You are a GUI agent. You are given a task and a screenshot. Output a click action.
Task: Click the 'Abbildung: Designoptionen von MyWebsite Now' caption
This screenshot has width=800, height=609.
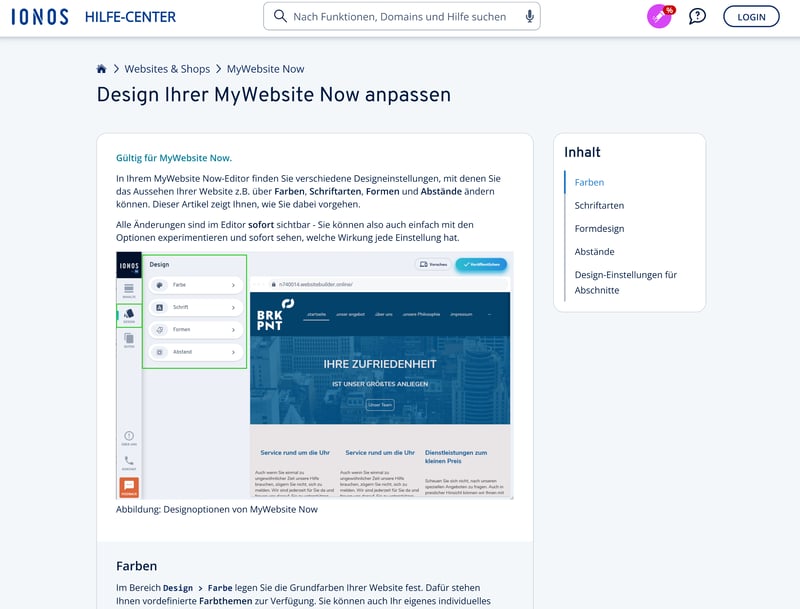point(217,510)
